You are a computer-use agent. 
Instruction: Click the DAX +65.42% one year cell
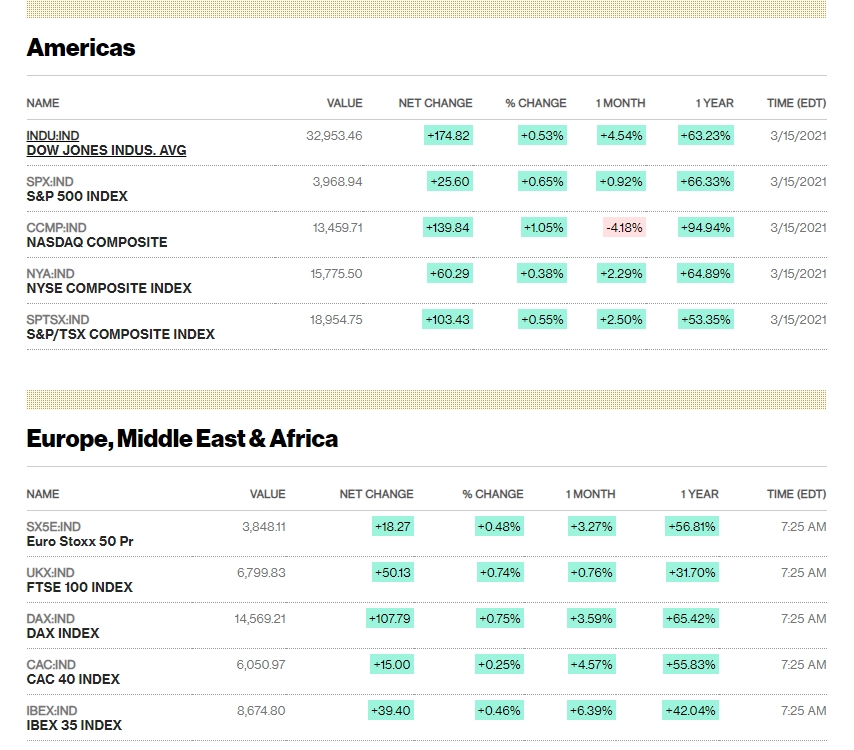(691, 618)
